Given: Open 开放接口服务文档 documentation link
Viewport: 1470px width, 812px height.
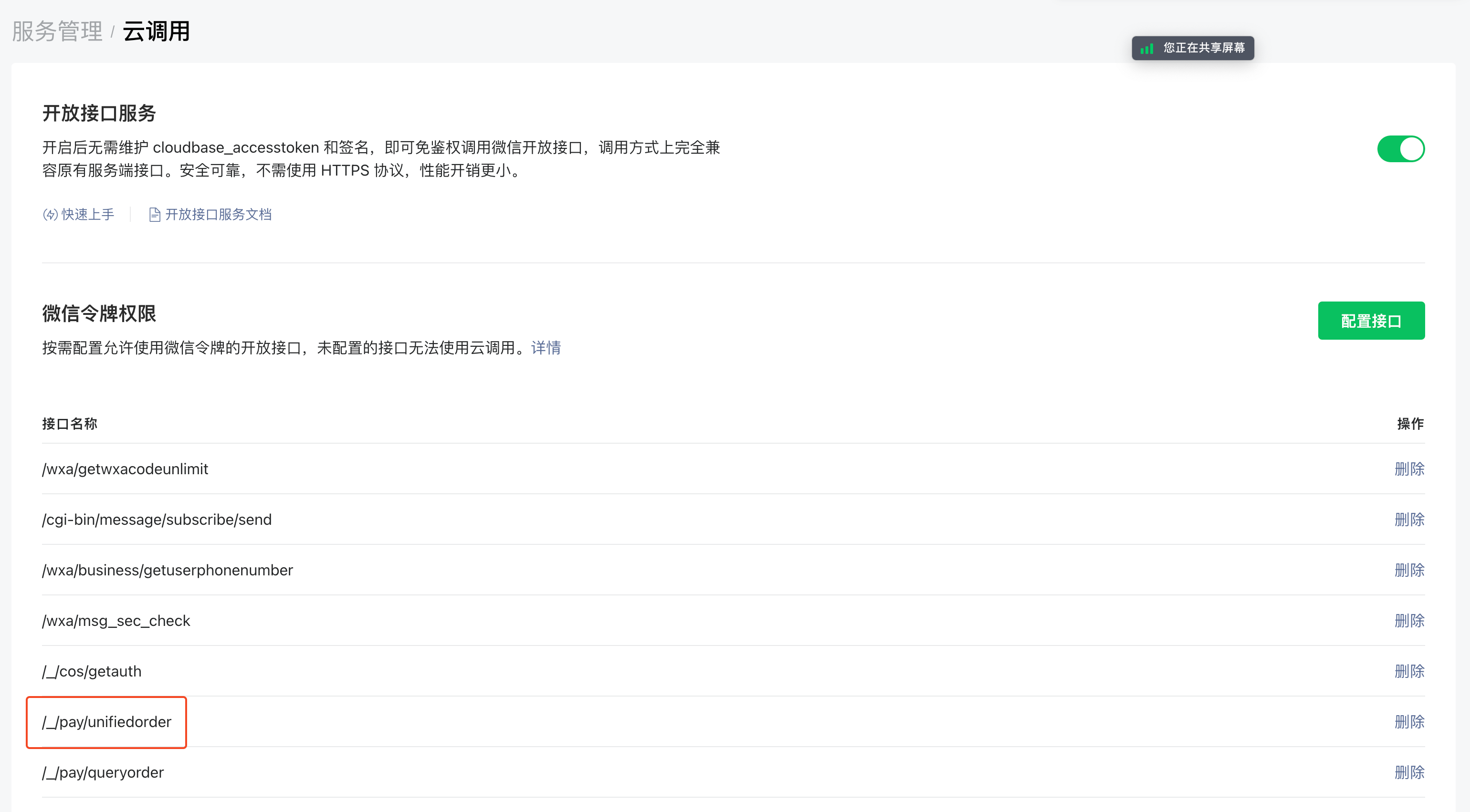Looking at the screenshot, I should 218,215.
